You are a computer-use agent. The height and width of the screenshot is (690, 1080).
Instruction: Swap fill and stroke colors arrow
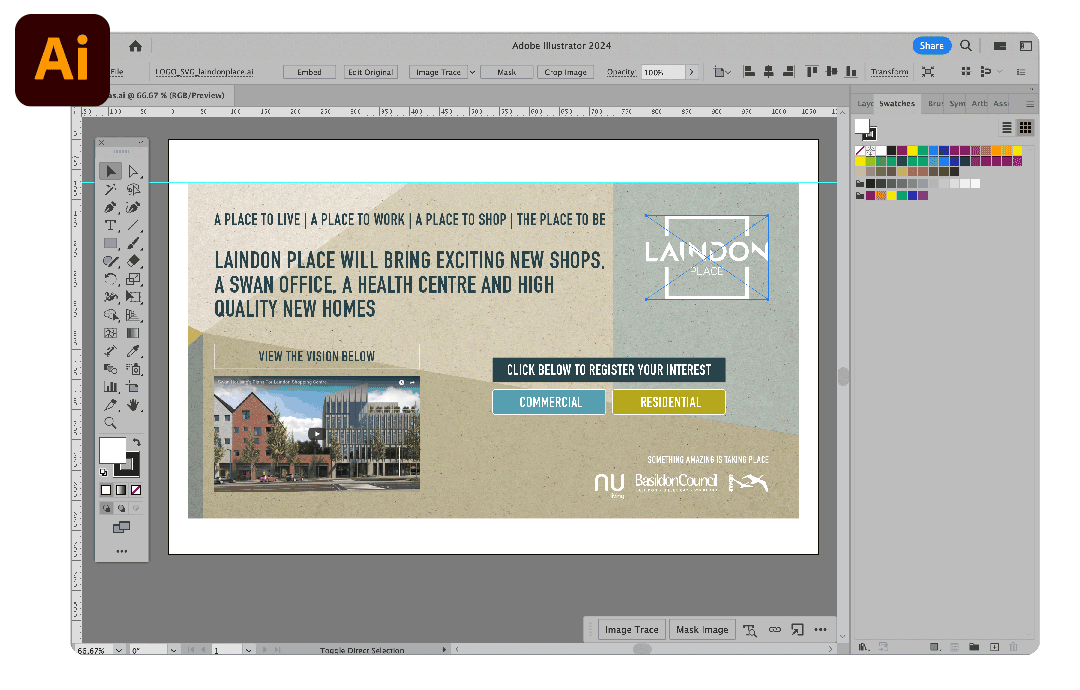(x=137, y=442)
